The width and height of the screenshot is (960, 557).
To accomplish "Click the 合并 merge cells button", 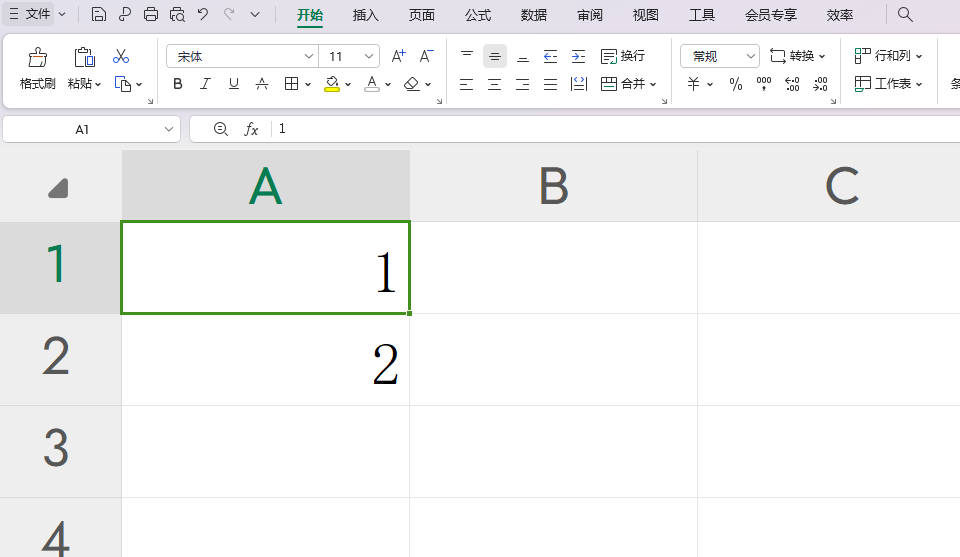I will point(629,84).
